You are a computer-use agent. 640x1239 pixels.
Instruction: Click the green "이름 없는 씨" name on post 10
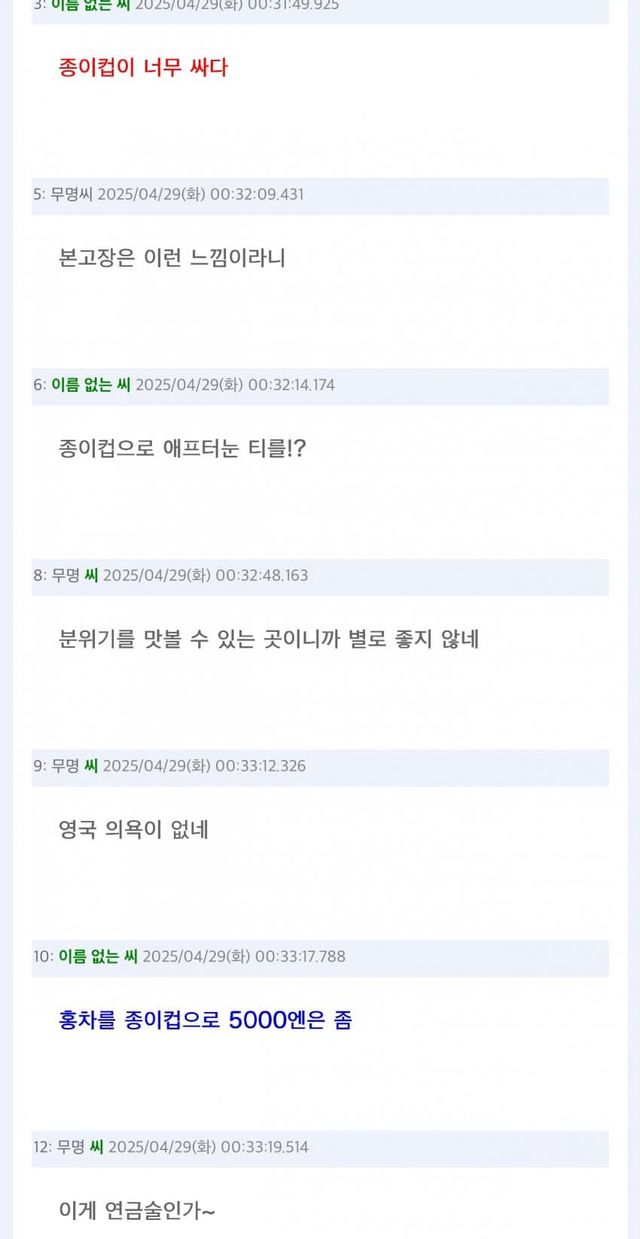pyautogui.click(x=98, y=957)
